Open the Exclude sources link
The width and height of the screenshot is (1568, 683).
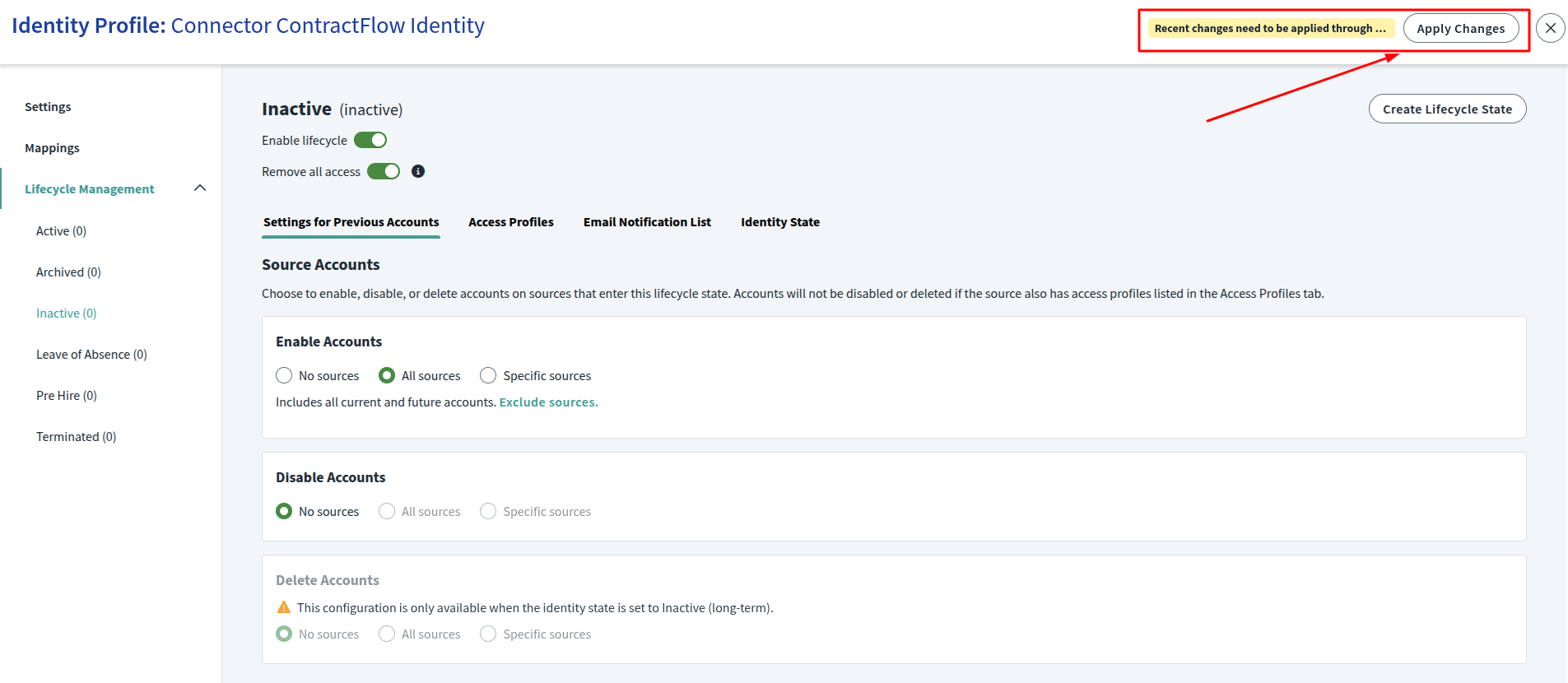pos(548,402)
